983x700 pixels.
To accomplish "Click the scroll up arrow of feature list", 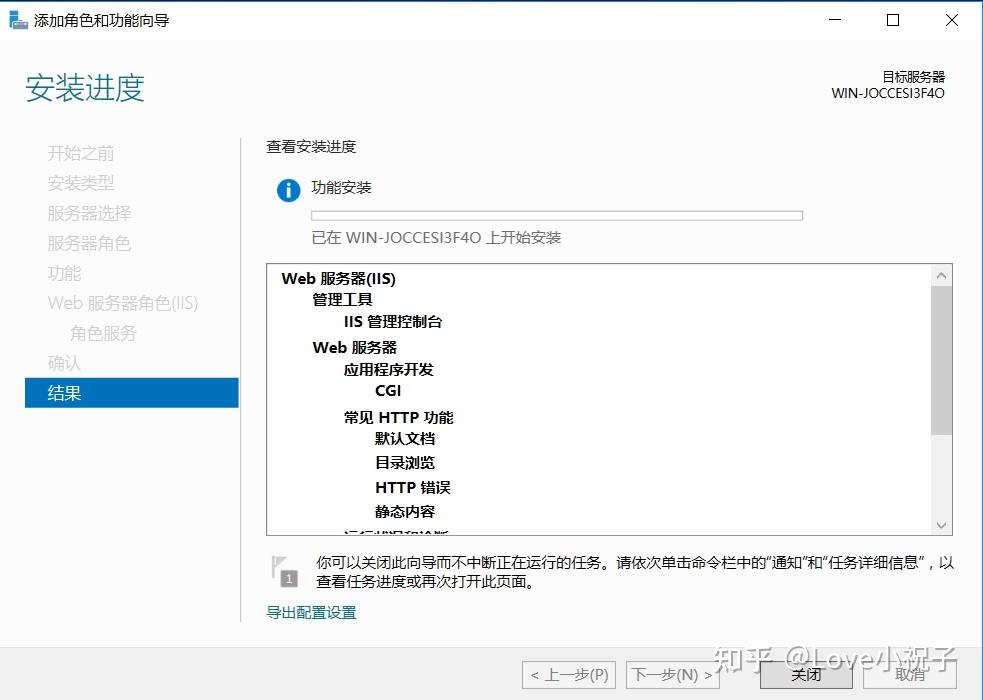I will pos(941,276).
